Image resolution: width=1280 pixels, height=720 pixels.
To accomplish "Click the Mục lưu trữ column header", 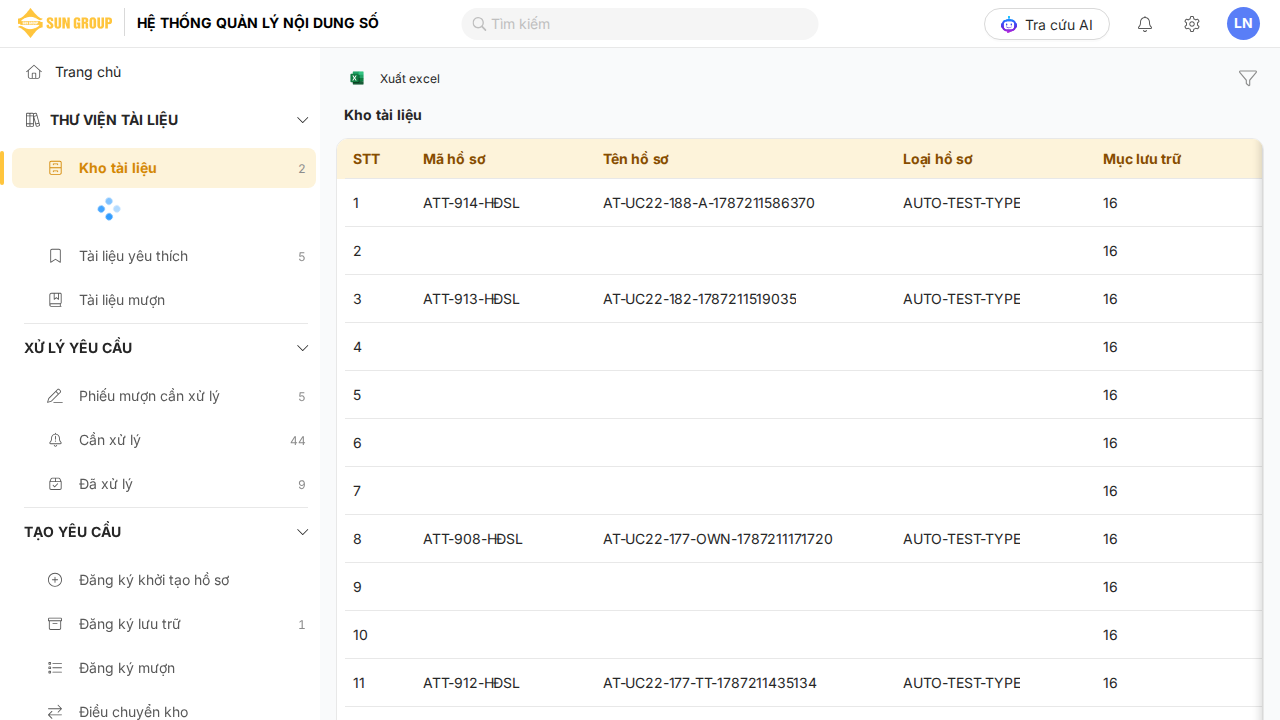I will (1142, 159).
